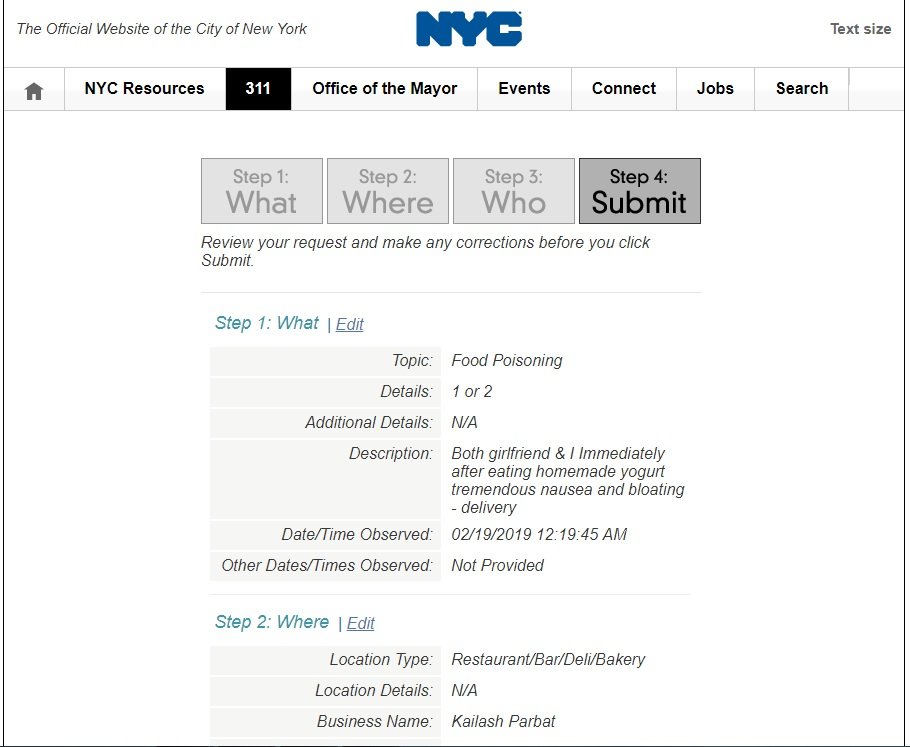Select the Step 4: Submit box
Screen dimensions: 910x747
pos(640,191)
